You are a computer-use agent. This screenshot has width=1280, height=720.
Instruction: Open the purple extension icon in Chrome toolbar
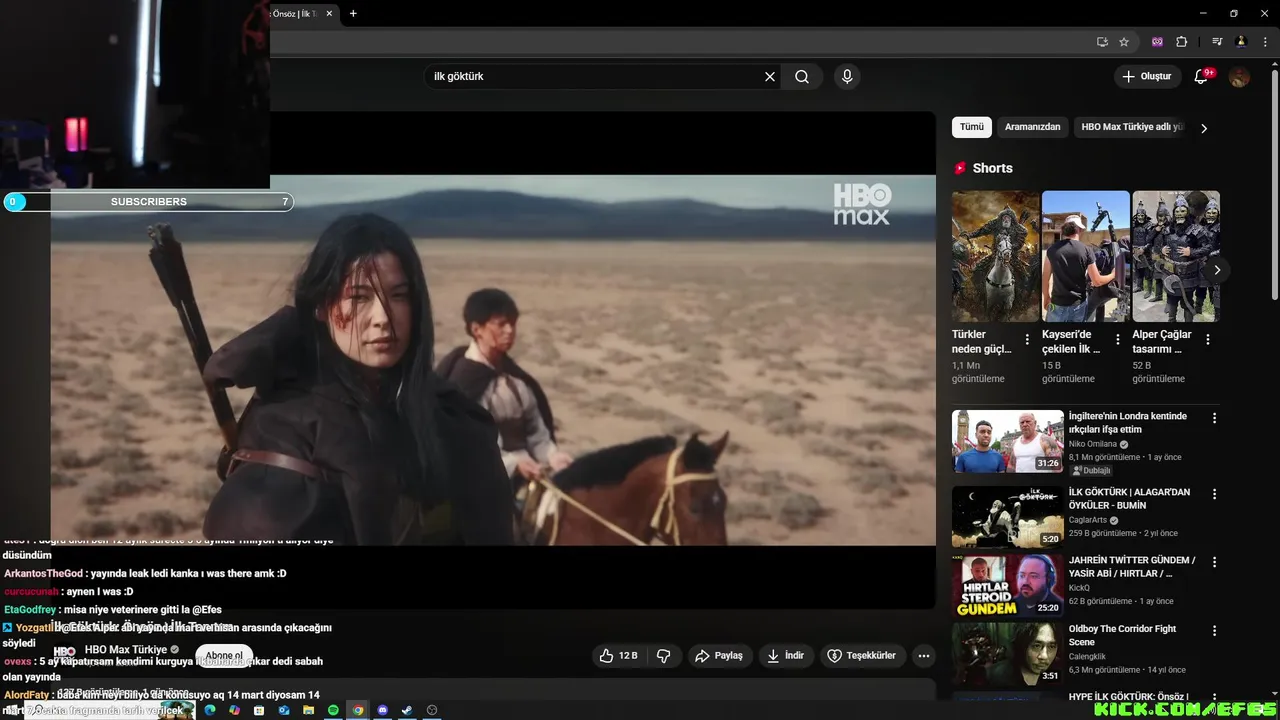pos(1158,42)
